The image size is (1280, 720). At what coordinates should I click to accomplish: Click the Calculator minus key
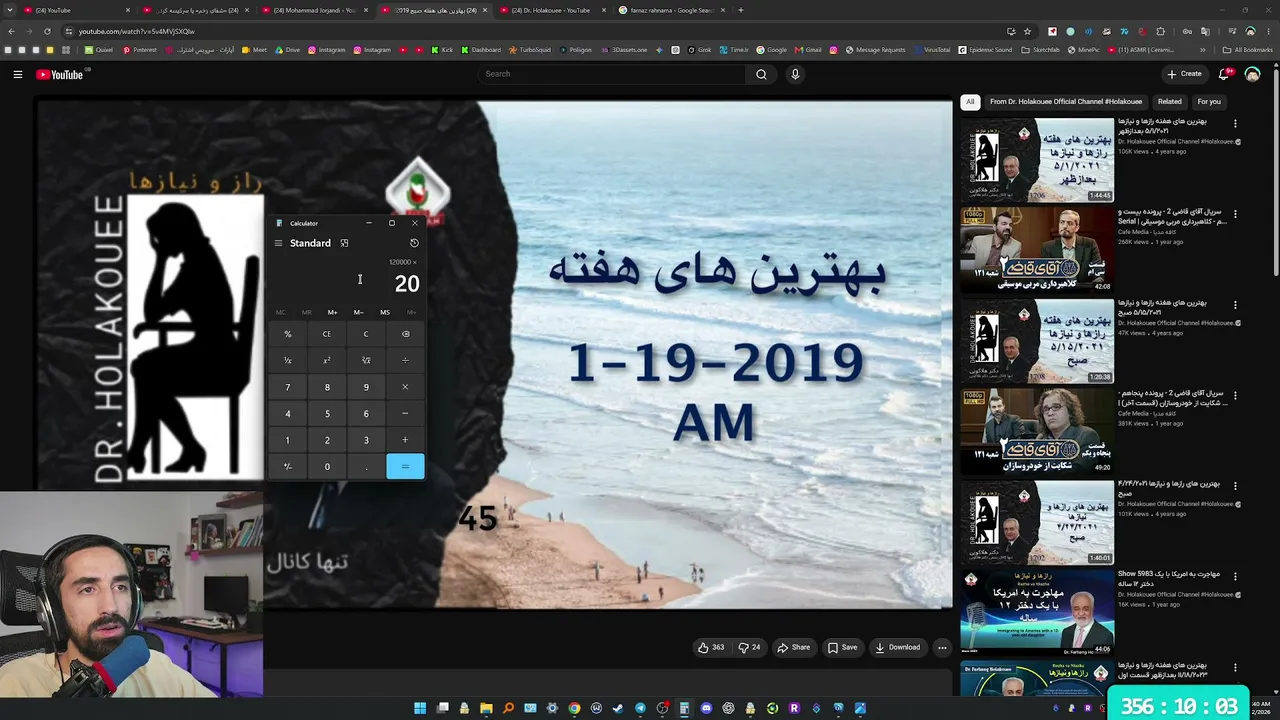[405, 413]
